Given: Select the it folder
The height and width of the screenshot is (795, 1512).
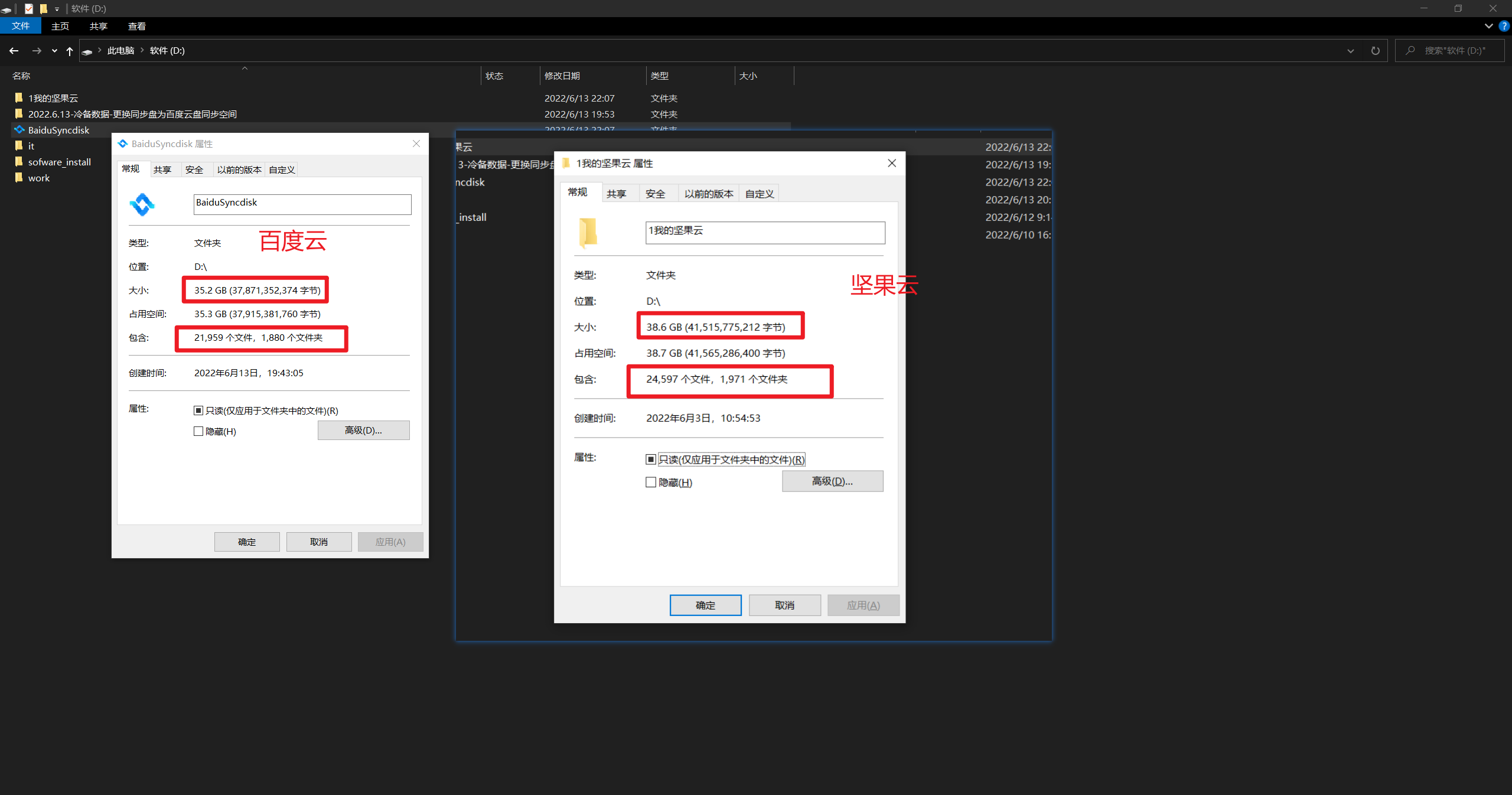Looking at the screenshot, I should (31, 146).
